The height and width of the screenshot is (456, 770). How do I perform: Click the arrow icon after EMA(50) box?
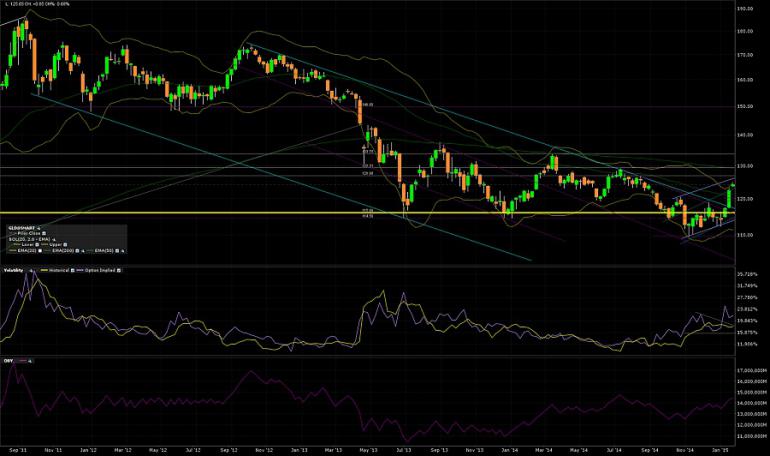(x=123, y=251)
